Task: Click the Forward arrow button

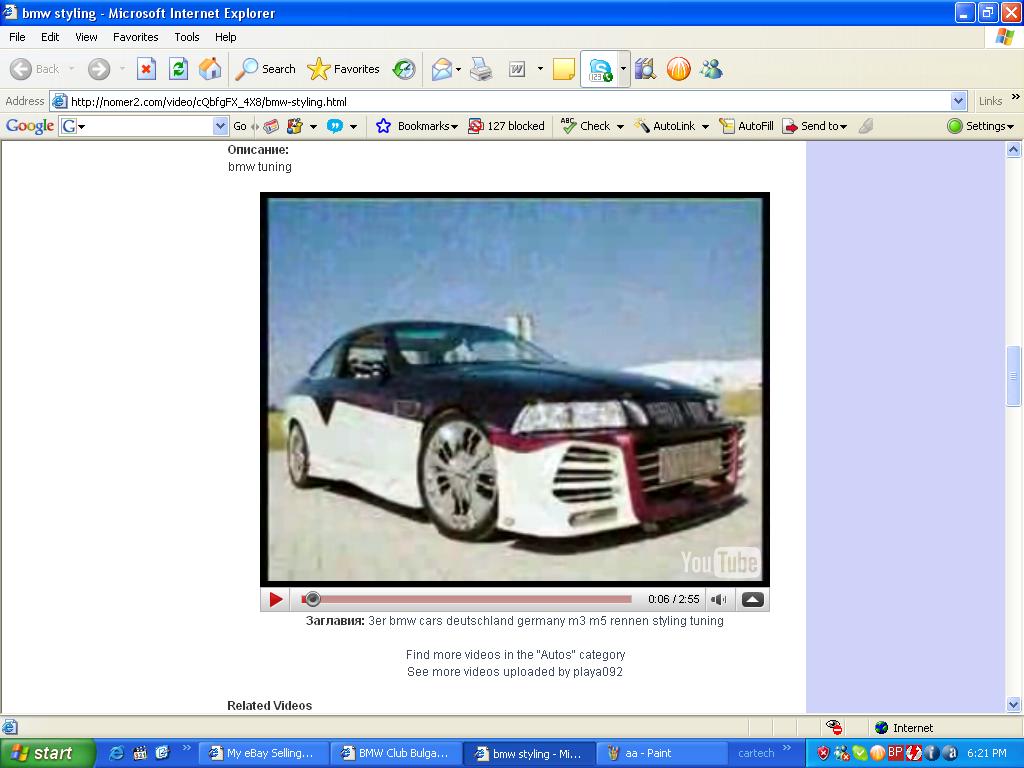Action: click(x=99, y=69)
